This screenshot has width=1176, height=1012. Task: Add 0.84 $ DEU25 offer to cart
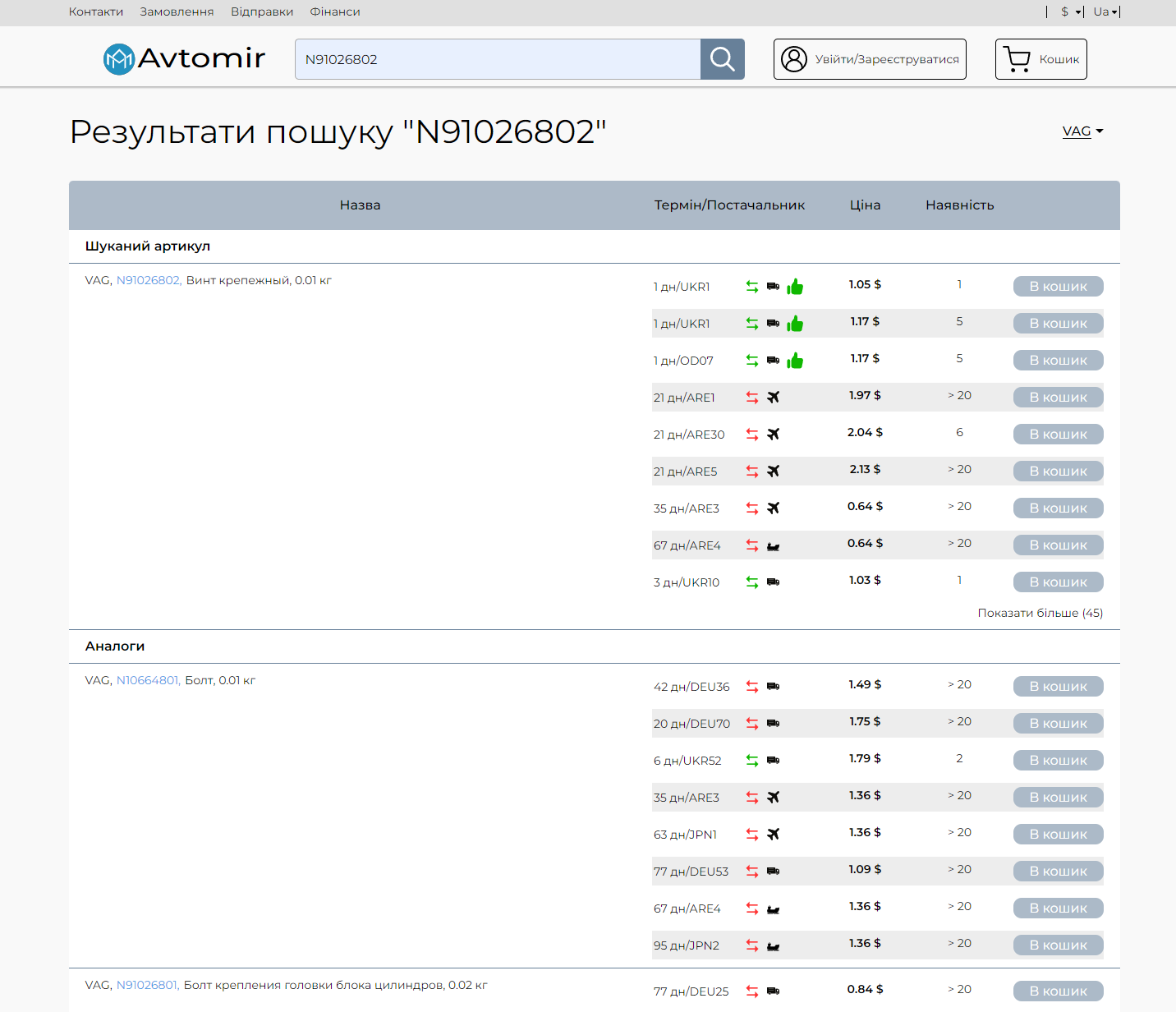(1058, 991)
